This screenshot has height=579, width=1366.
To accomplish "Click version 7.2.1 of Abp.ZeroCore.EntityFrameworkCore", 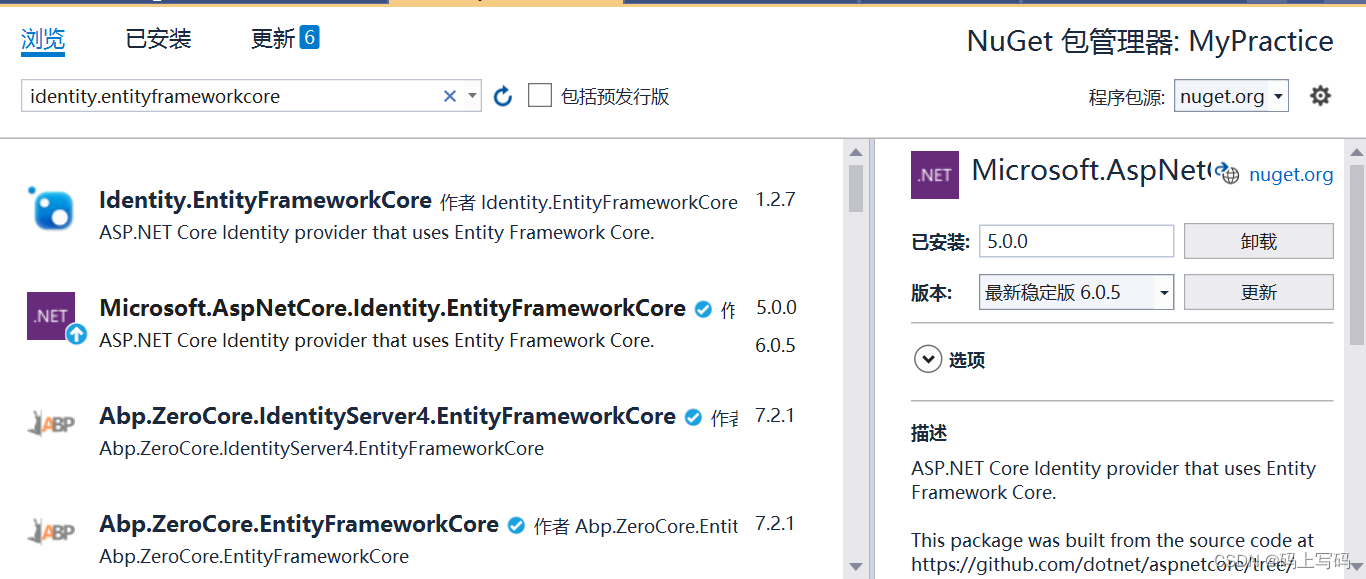I will [x=775, y=524].
